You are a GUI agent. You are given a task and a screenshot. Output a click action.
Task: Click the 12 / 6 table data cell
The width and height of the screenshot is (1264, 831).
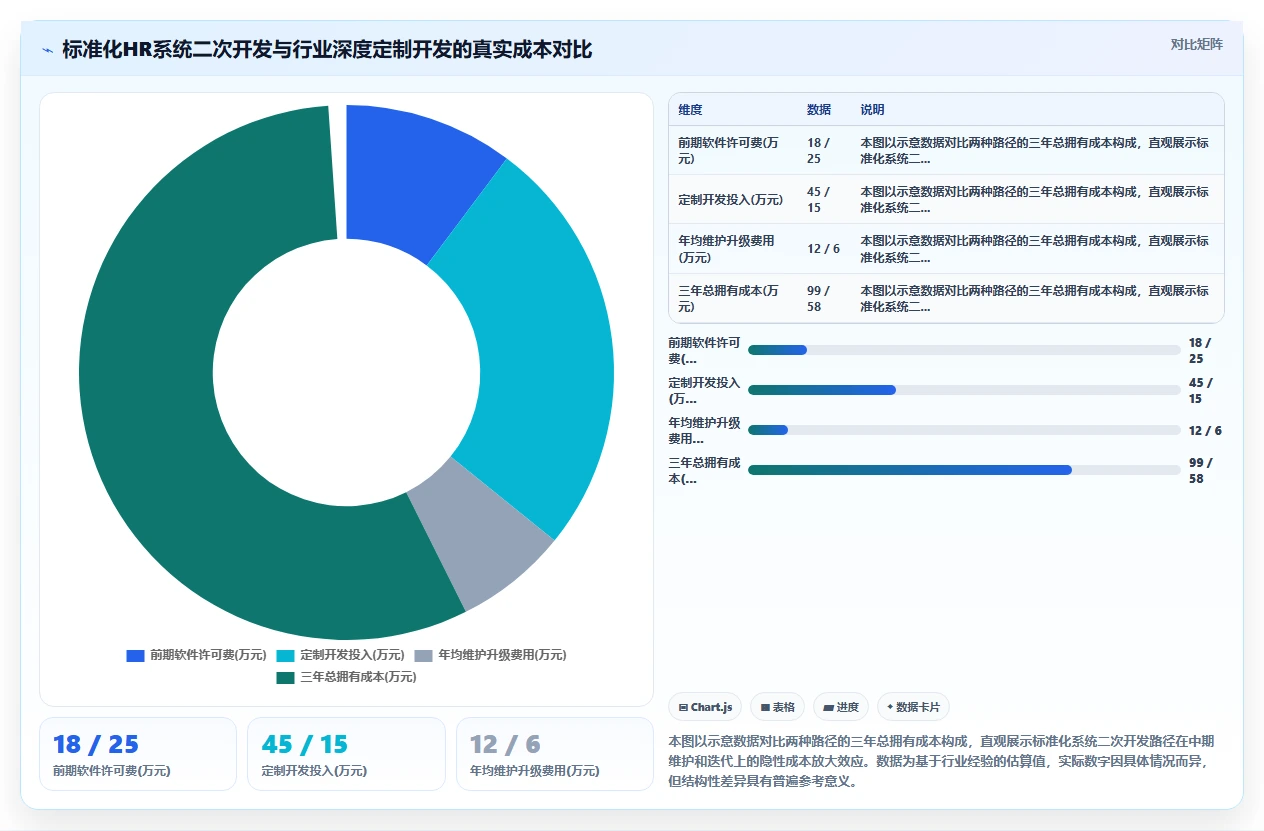(x=825, y=249)
